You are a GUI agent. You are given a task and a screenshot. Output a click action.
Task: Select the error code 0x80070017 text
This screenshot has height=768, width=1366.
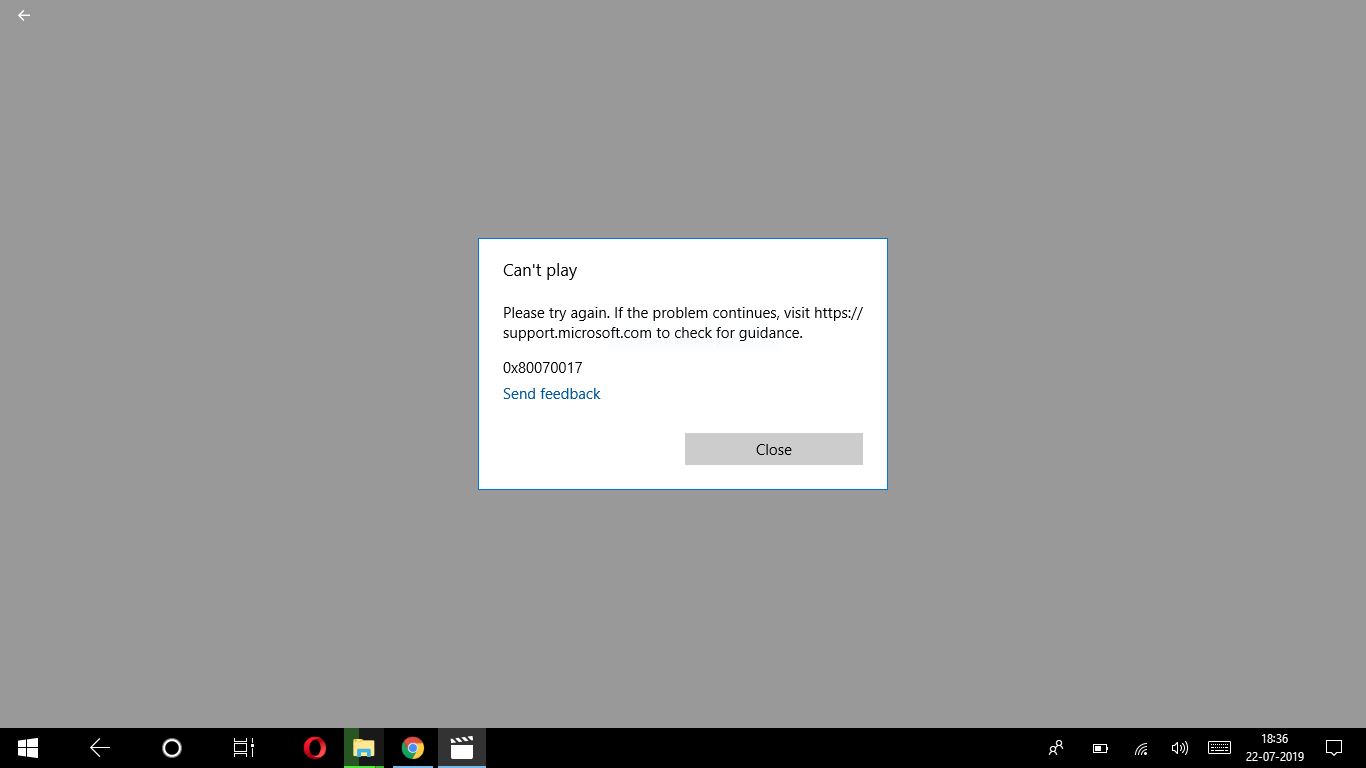(542, 367)
